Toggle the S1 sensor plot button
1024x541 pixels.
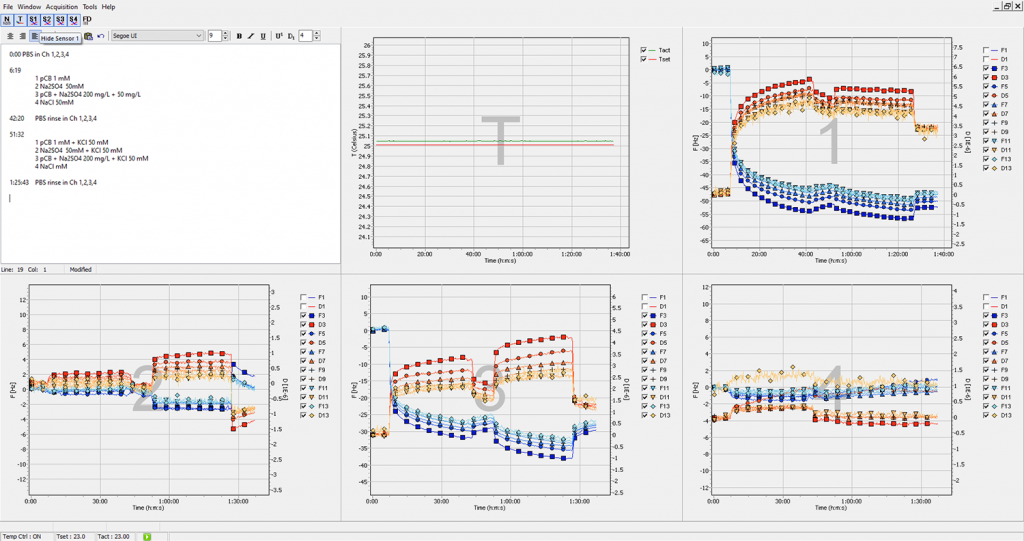(x=33, y=20)
